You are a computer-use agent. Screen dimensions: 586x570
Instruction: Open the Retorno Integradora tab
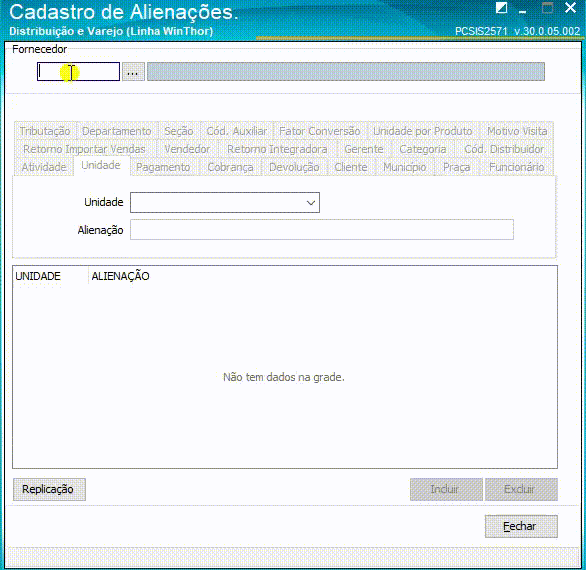[x=277, y=149]
